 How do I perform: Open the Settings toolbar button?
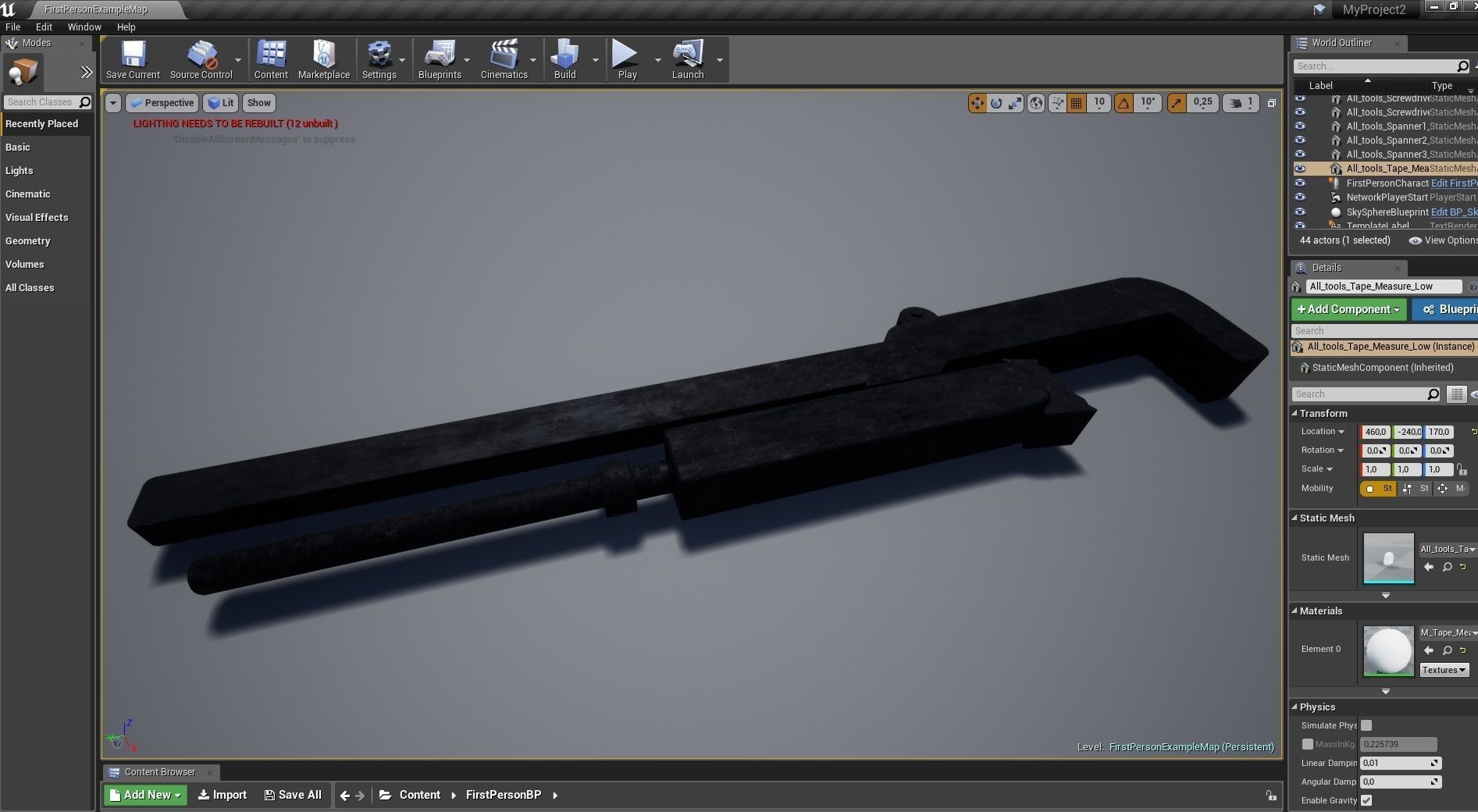click(379, 59)
